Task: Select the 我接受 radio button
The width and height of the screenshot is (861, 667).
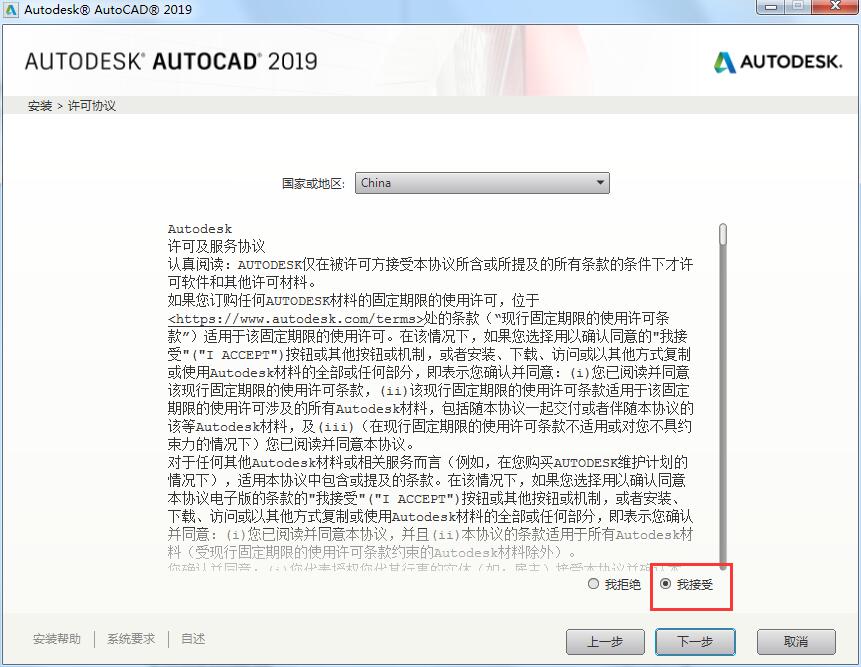Action: (664, 585)
